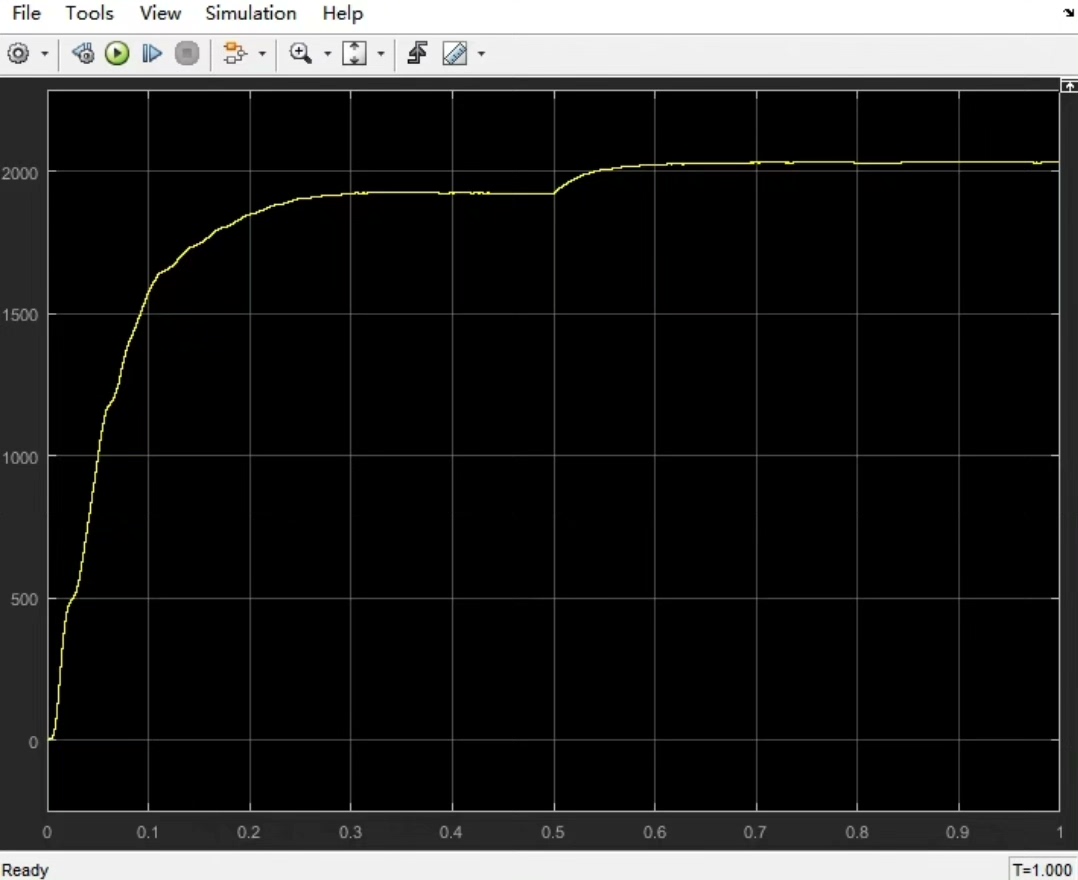Click the Ready status text
This screenshot has height=880, width=1078.
tap(25, 870)
